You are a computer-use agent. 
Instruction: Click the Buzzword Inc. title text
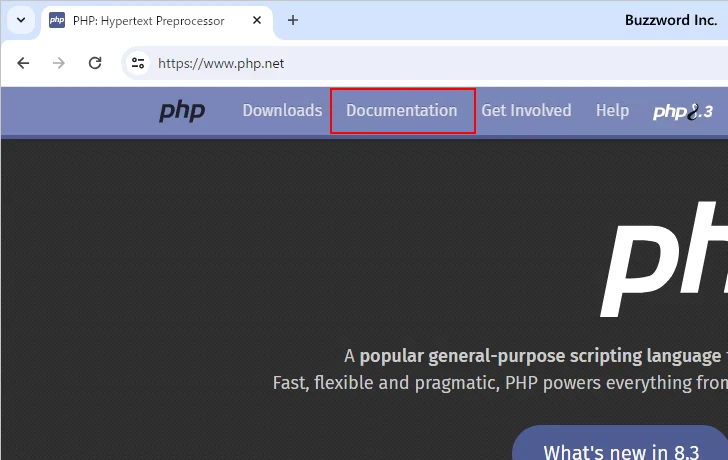[x=671, y=20]
